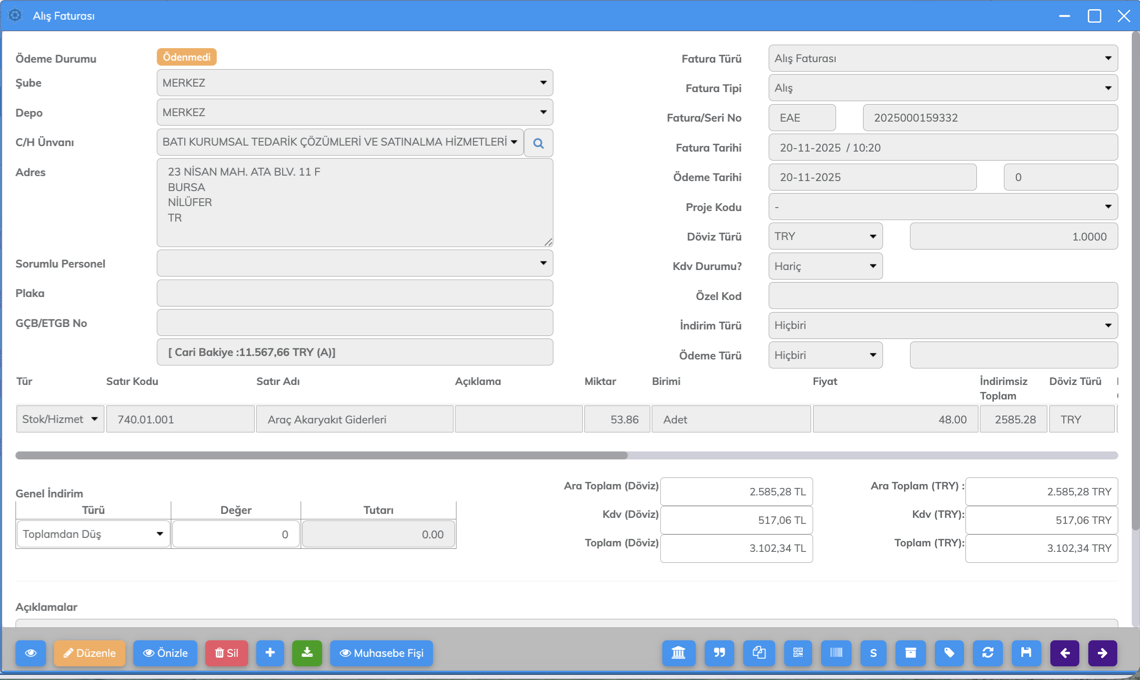Click the eye icon button at bottom left
Screen dimensions: 1141x680
[x=31, y=653]
